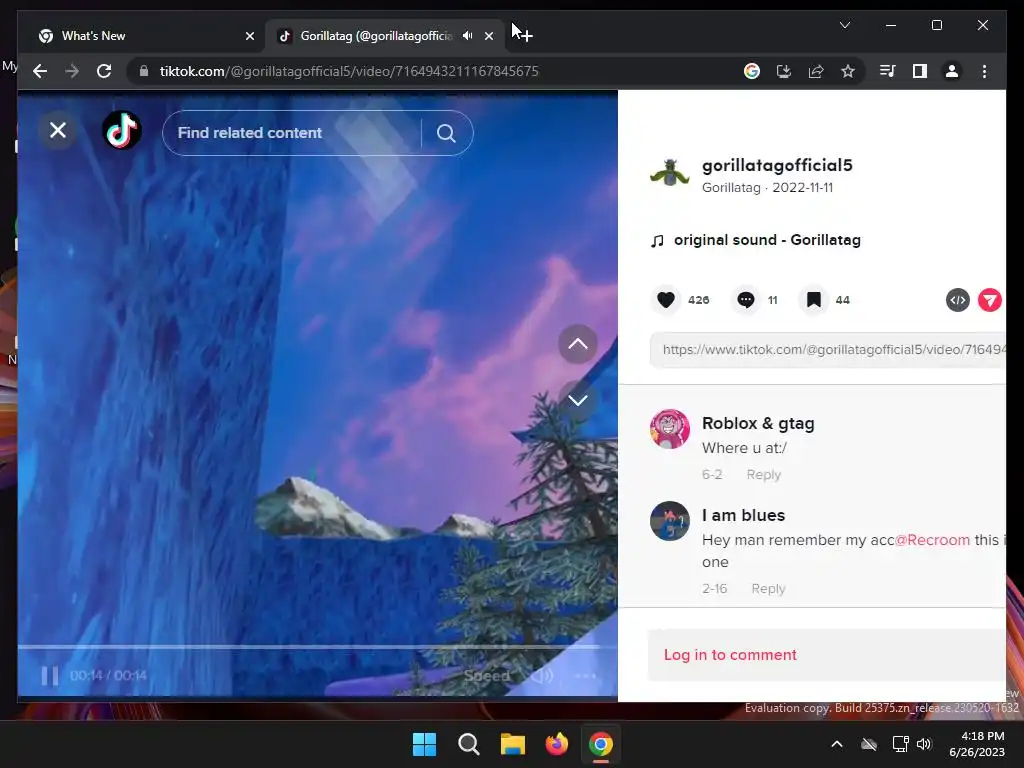
Task: Open comments via speech bubble icon
Action: pyautogui.click(x=746, y=300)
